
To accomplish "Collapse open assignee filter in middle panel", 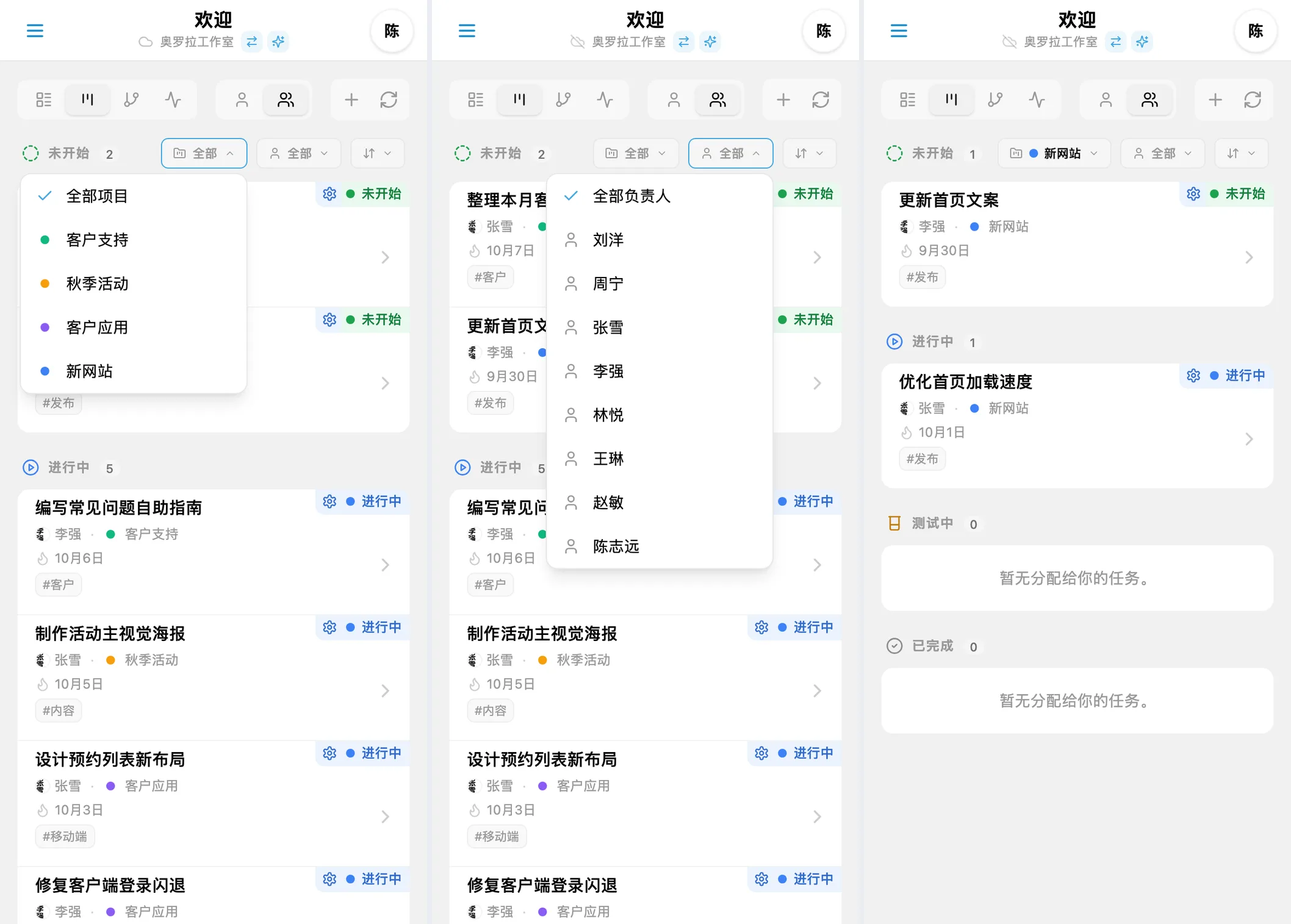I will (x=731, y=153).
